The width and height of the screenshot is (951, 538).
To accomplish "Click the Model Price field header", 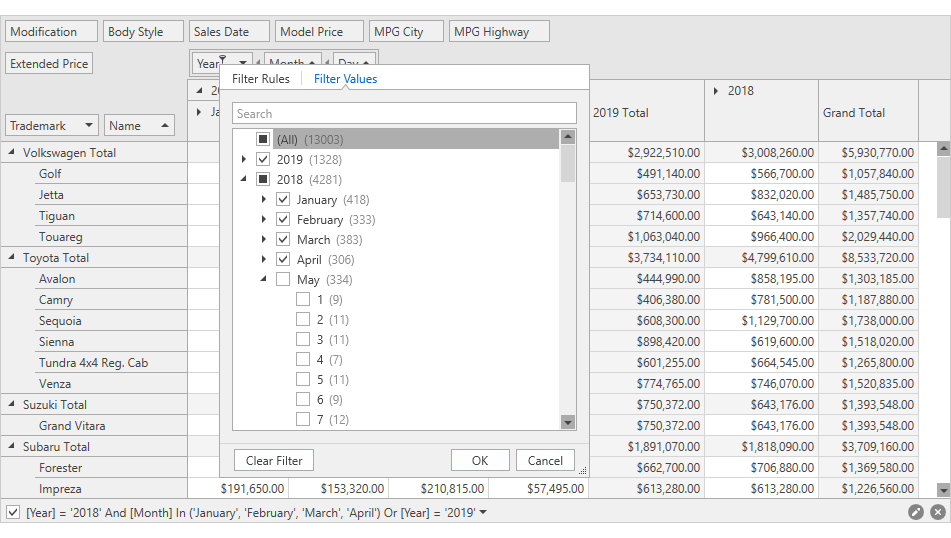I will [319, 32].
